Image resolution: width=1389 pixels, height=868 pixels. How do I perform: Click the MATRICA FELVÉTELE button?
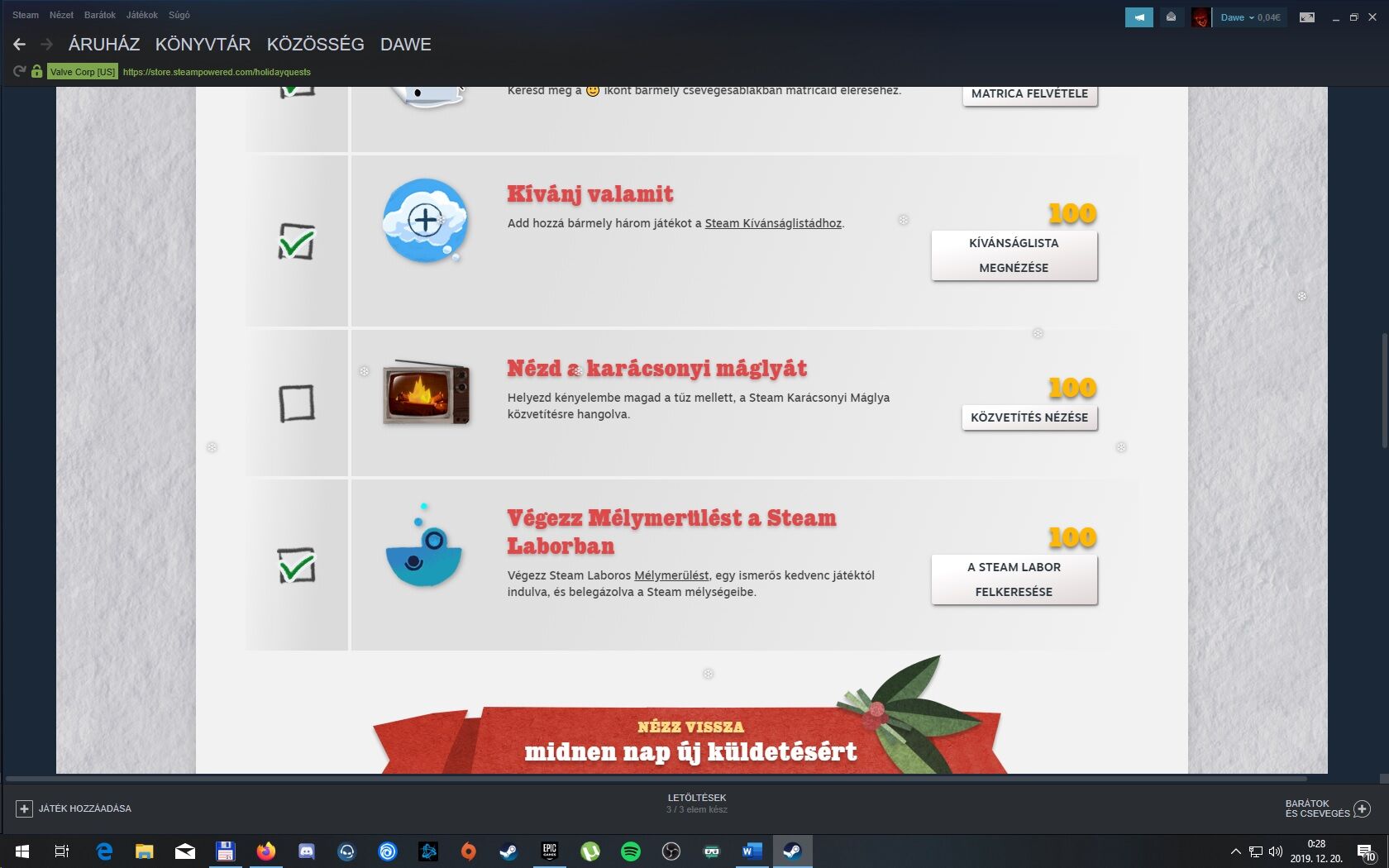[x=1030, y=94]
